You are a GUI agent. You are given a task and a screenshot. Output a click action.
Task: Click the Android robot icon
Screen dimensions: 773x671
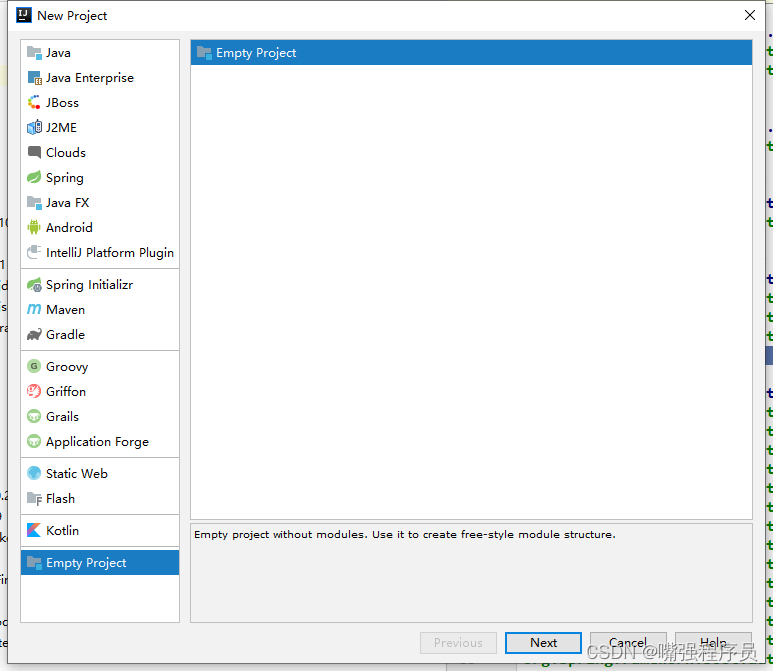tap(34, 227)
